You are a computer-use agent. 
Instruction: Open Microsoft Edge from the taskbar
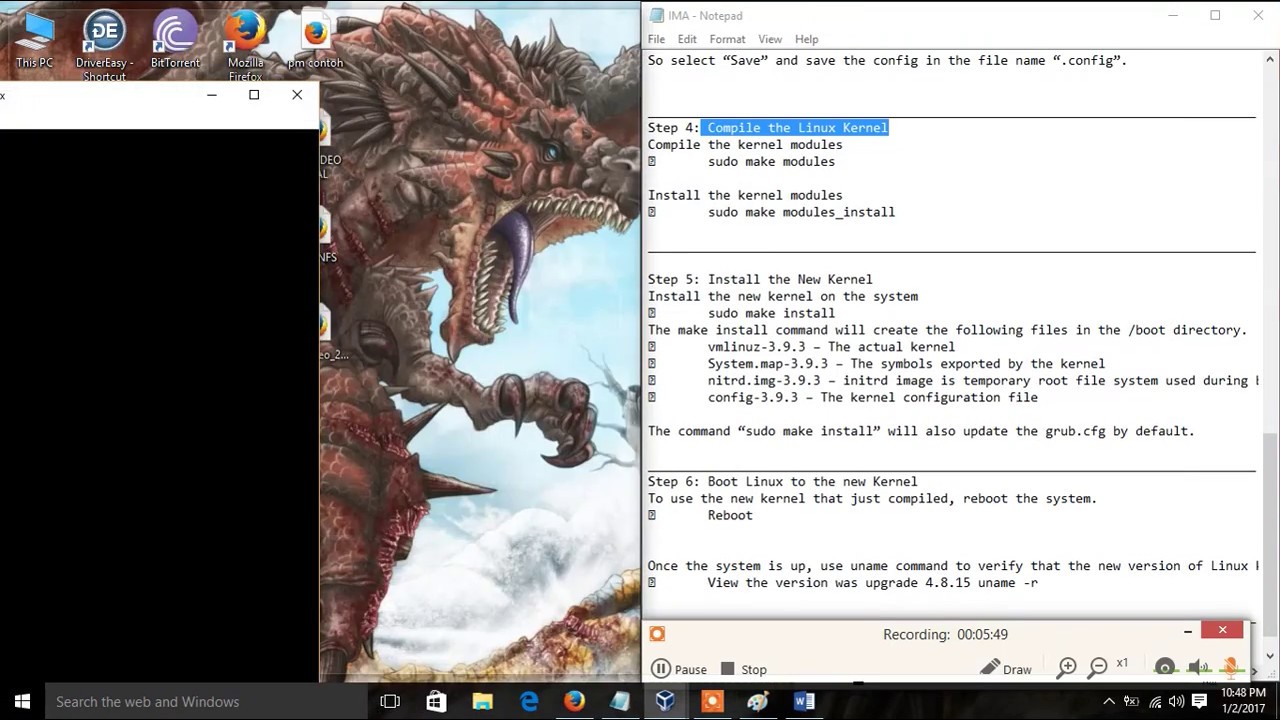coord(528,701)
